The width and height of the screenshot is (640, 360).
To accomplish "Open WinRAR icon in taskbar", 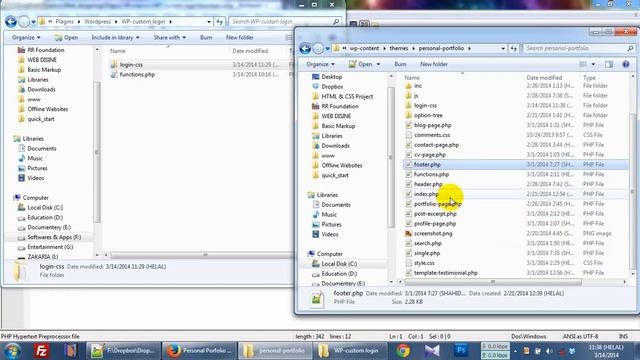I will [70, 351].
